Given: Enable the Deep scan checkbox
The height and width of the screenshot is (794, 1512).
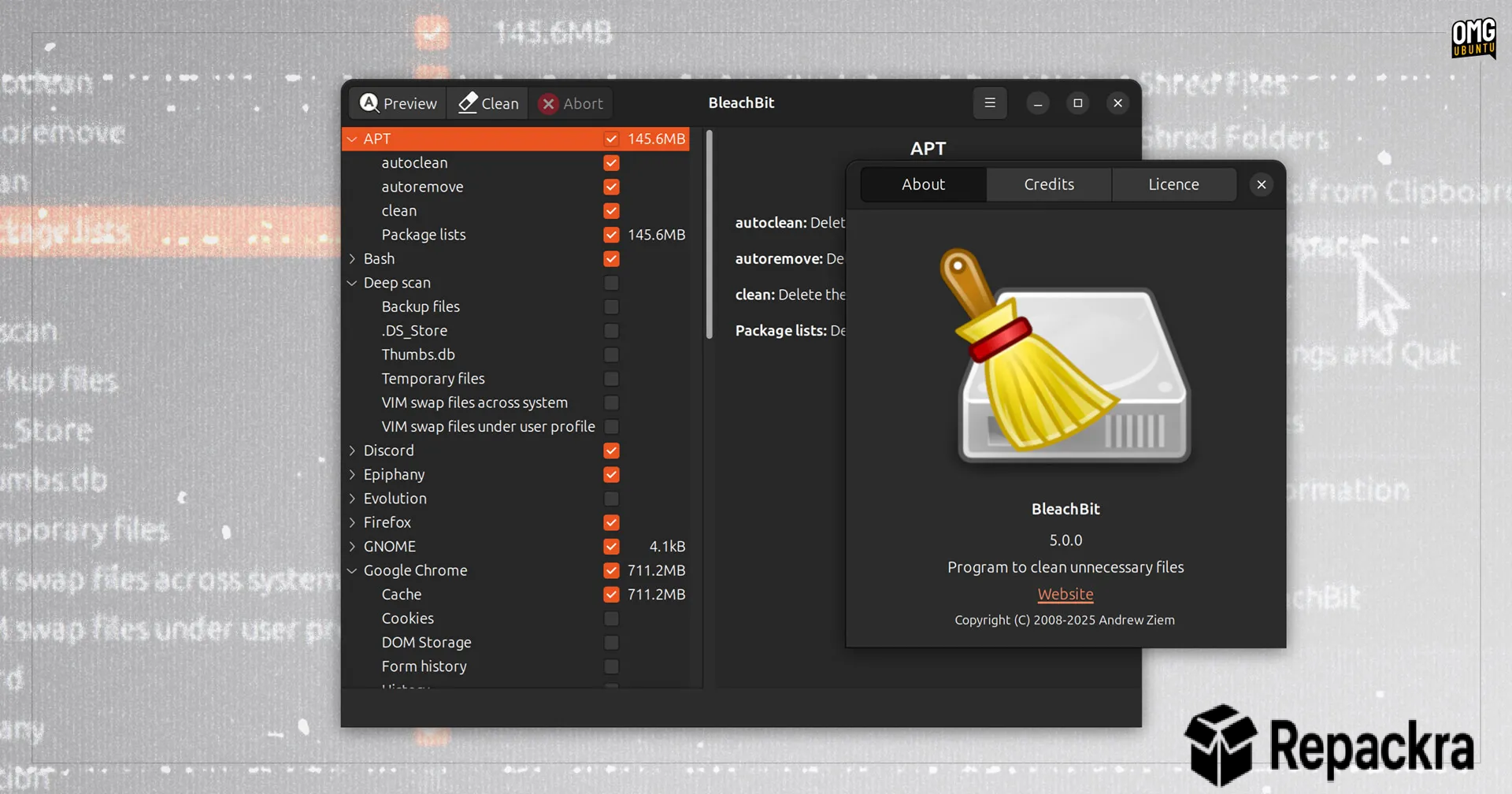Looking at the screenshot, I should [611, 283].
